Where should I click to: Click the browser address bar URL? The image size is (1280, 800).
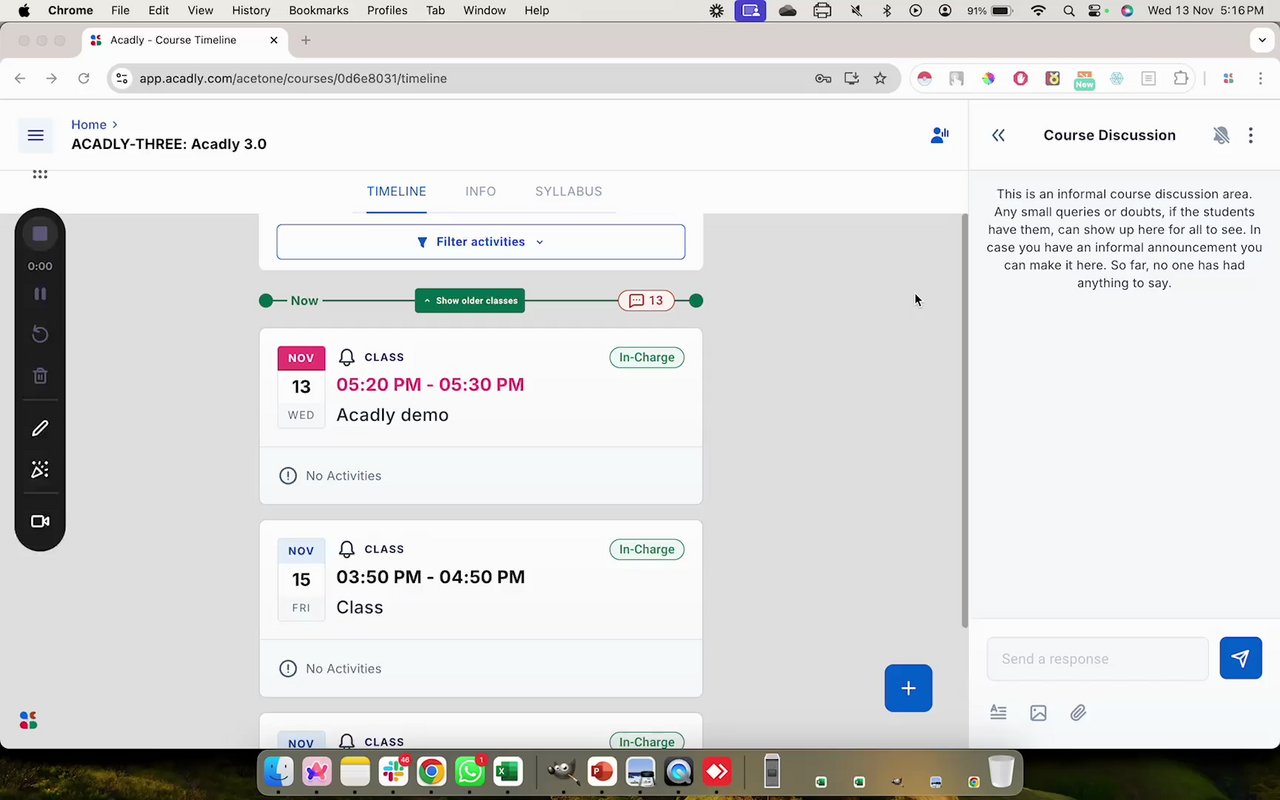point(293,78)
